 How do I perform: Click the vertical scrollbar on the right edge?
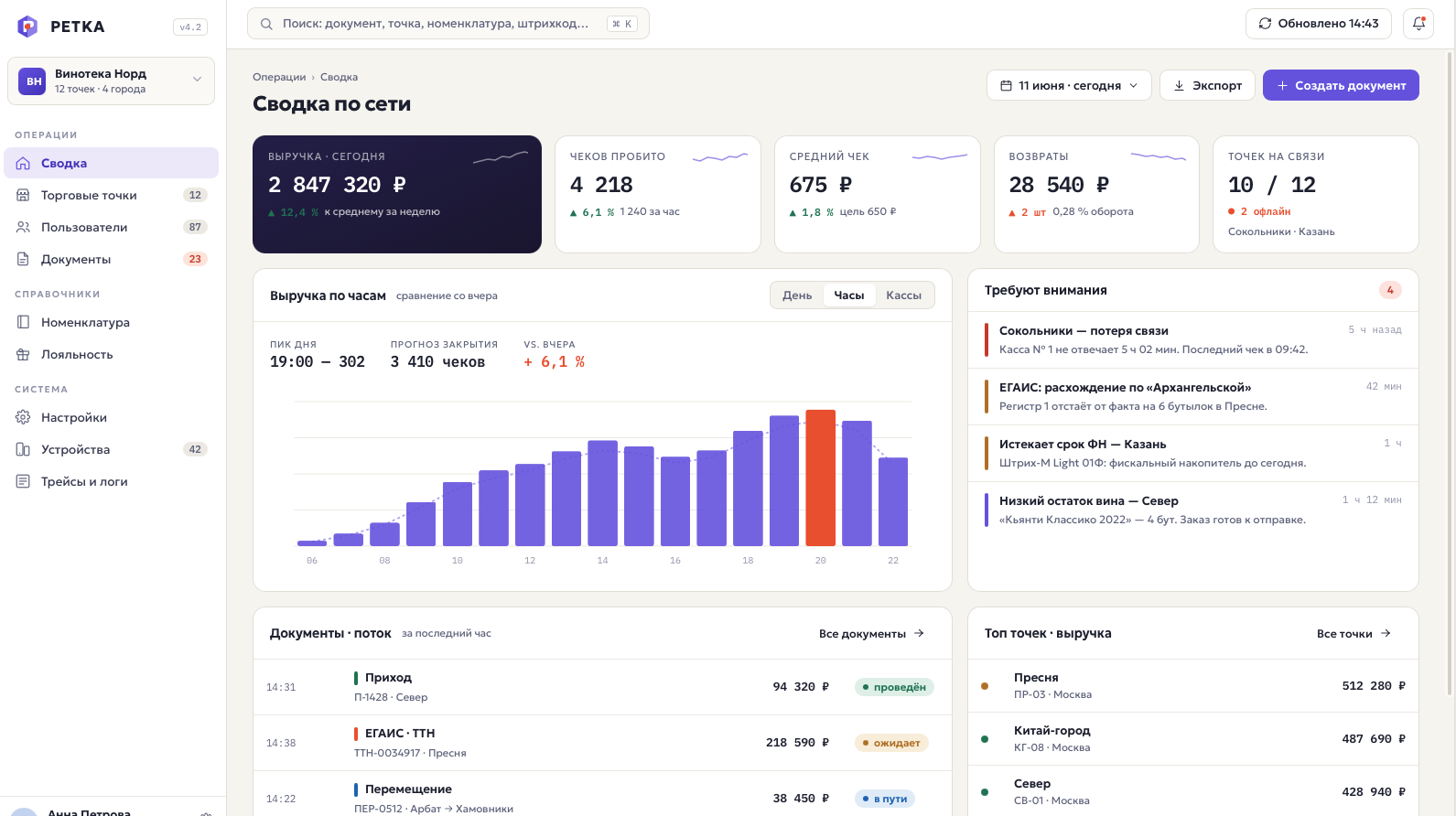tap(1450, 375)
